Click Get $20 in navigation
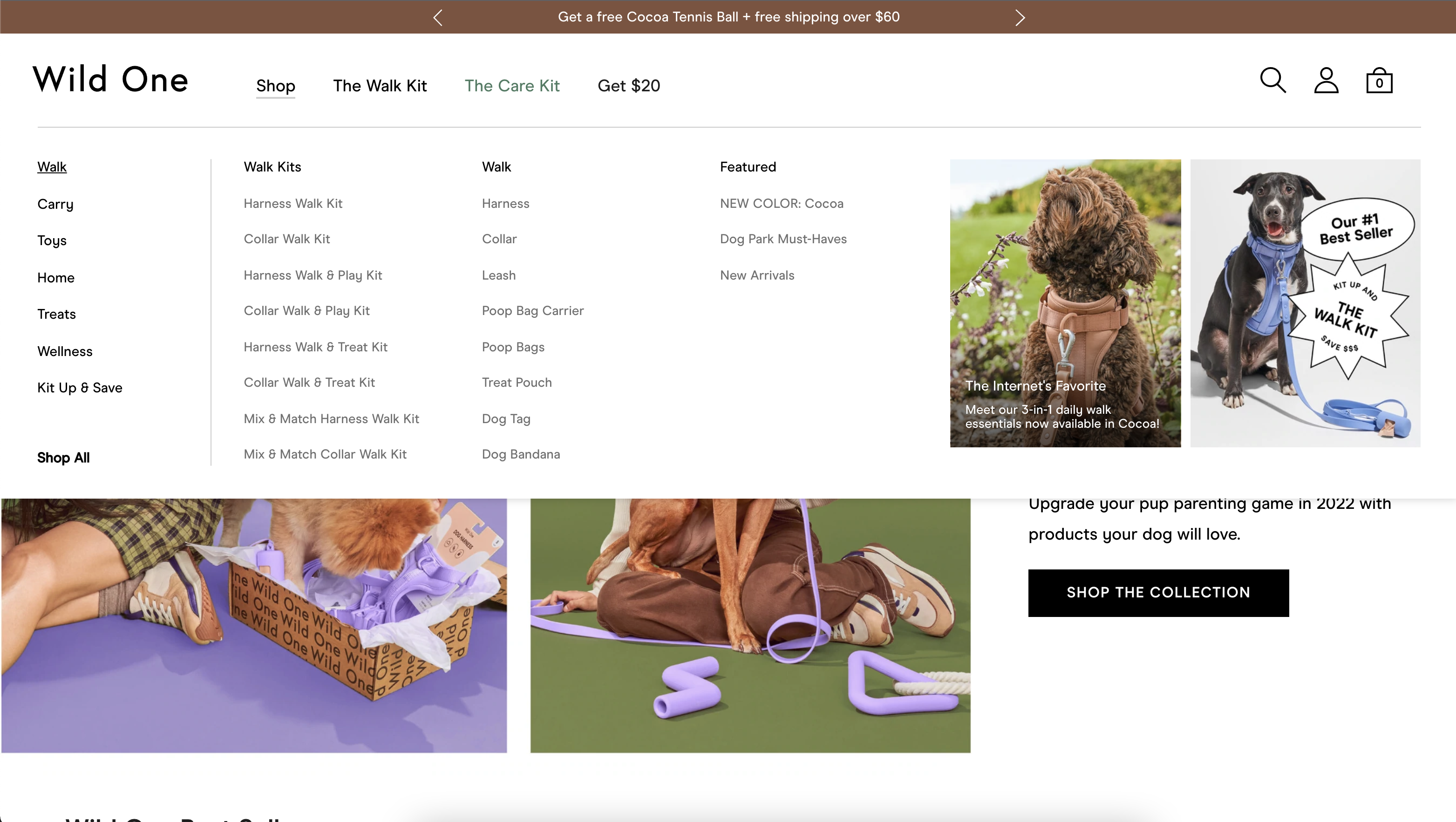The image size is (1456, 822). pos(628,86)
